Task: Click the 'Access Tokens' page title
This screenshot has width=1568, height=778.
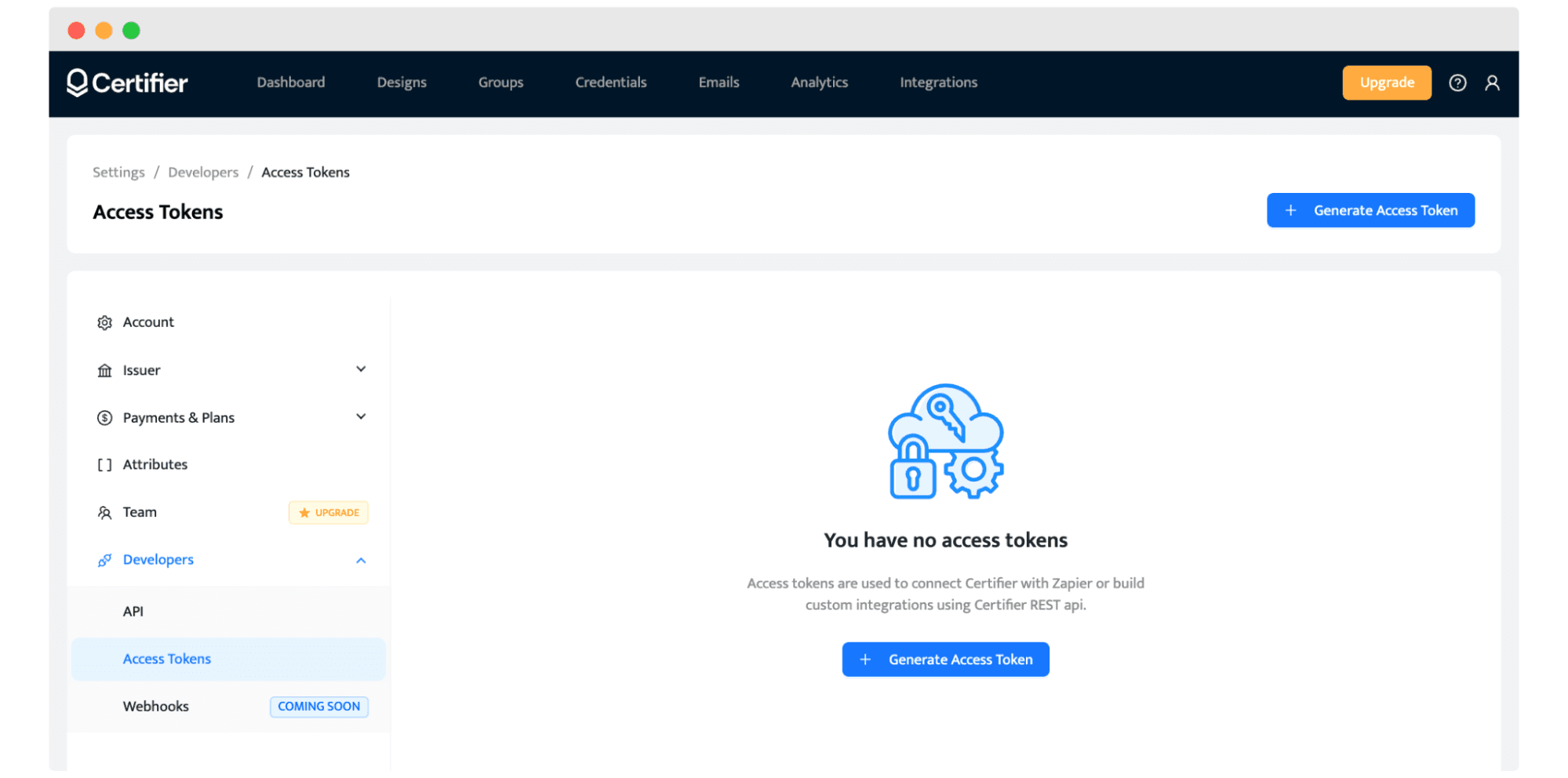Action: pyautogui.click(x=158, y=213)
